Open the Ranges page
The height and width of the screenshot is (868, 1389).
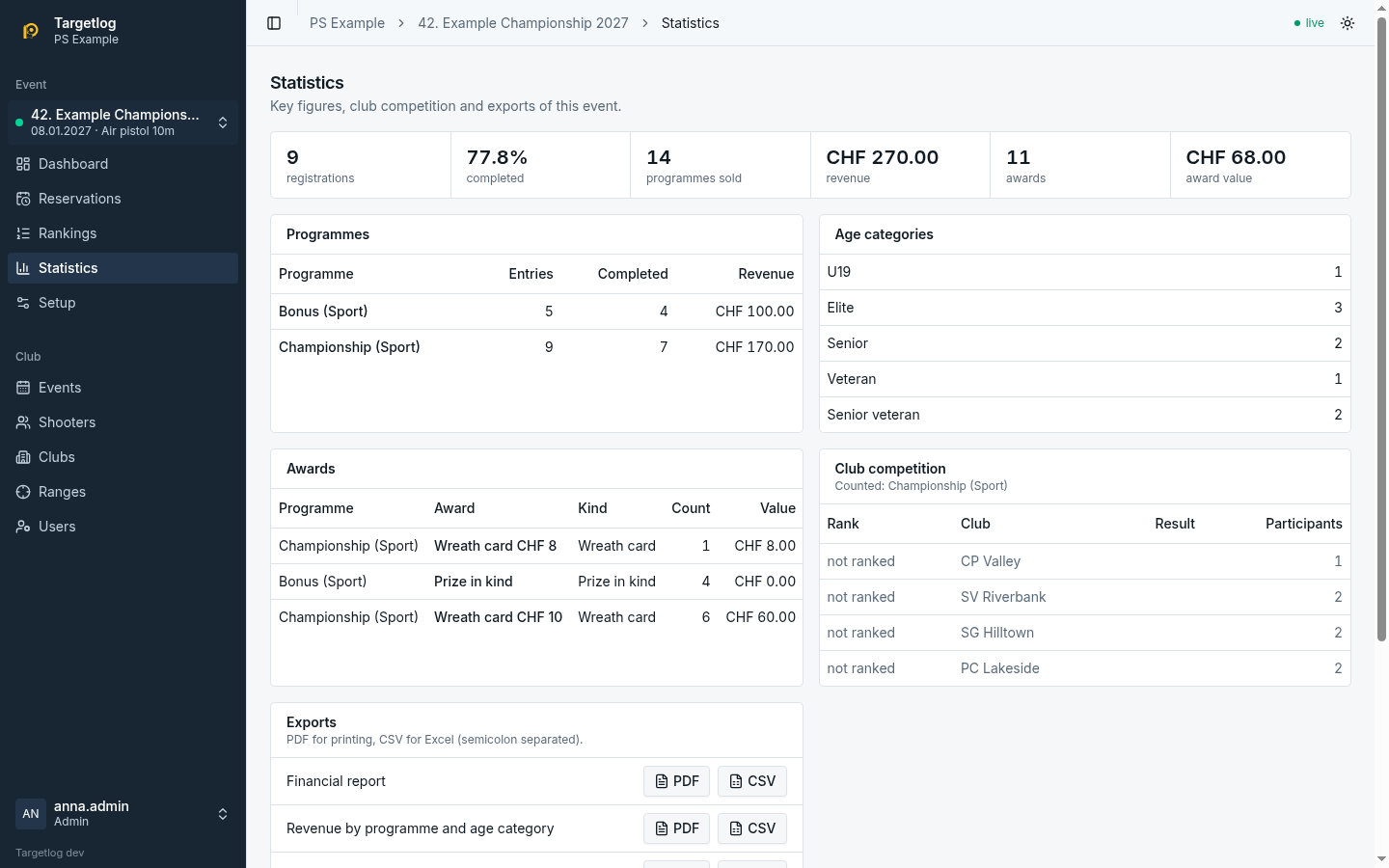click(x=123, y=492)
